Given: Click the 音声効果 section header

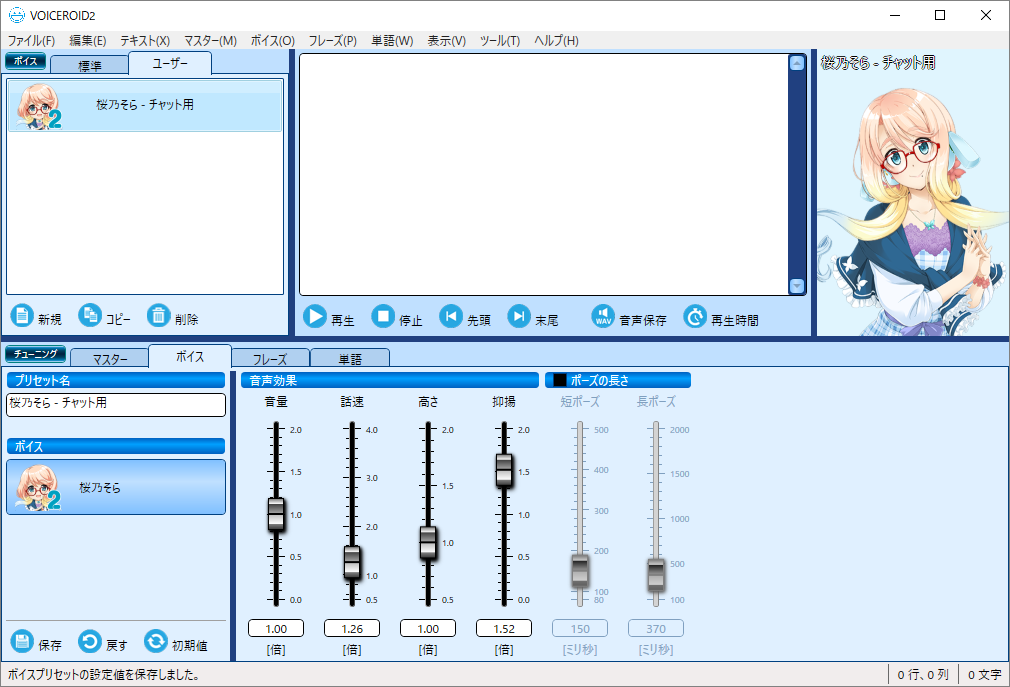Looking at the screenshot, I should 390,380.
